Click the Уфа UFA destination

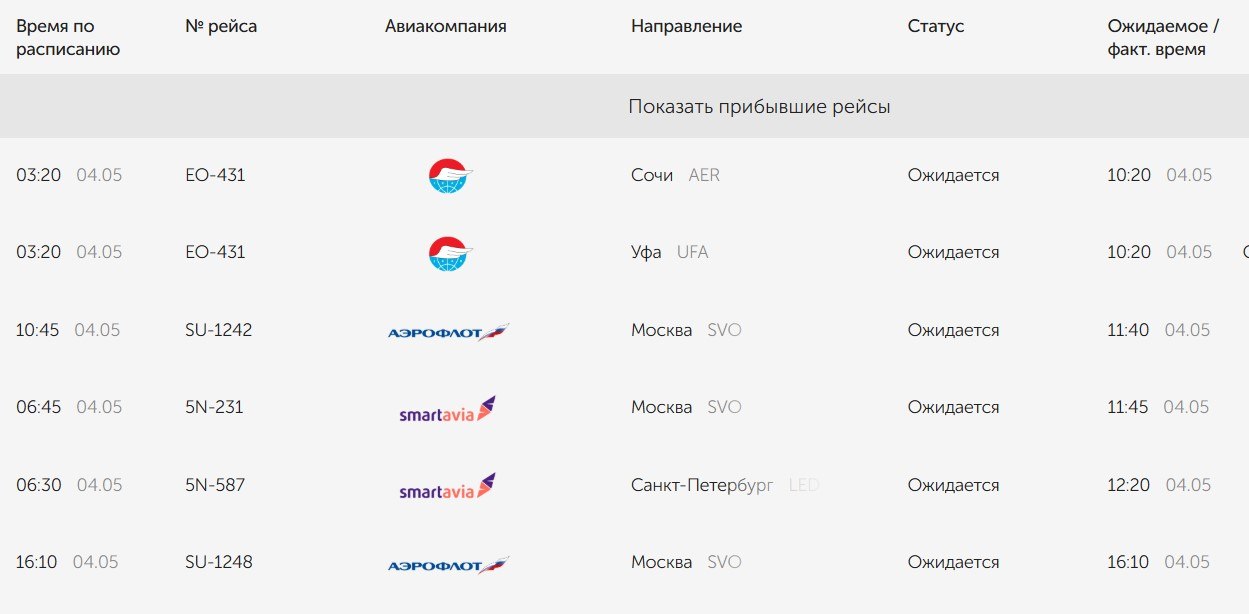(x=669, y=252)
